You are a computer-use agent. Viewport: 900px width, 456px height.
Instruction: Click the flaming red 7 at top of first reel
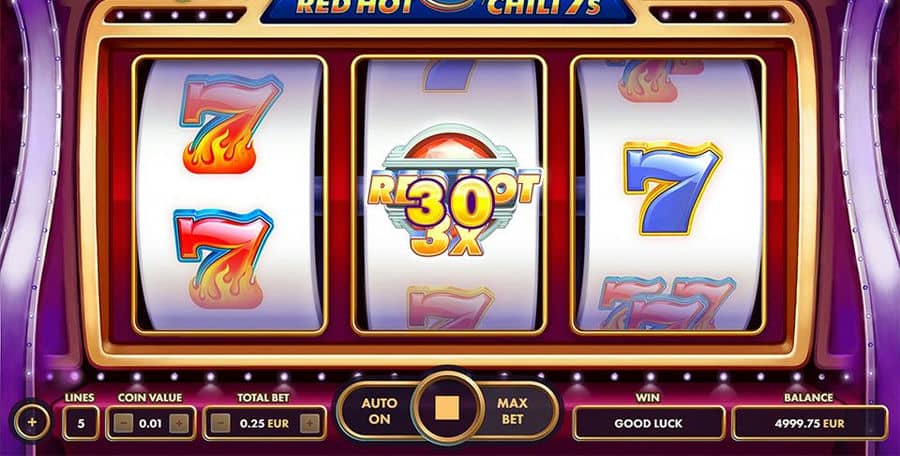point(231,123)
